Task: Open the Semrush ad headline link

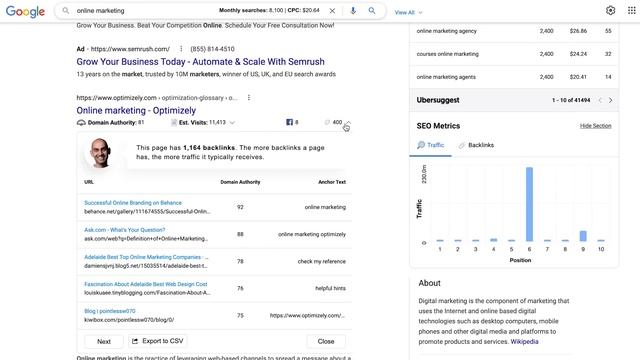Action: [200, 62]
